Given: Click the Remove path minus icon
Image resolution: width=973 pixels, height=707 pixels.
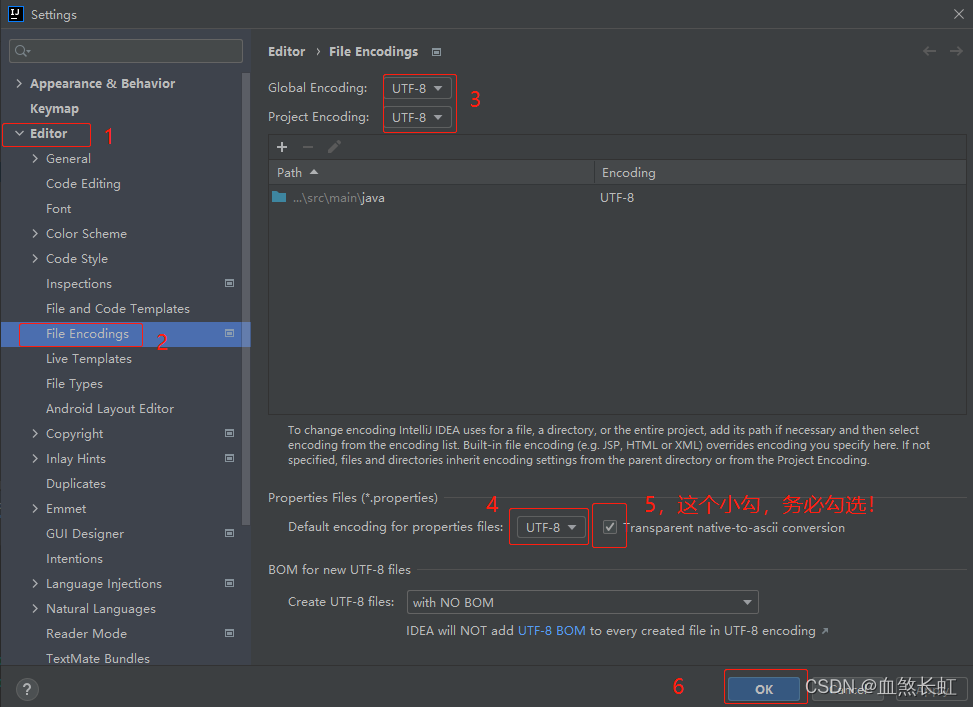Looking at the screenshot, I should (x=308, y=147).
